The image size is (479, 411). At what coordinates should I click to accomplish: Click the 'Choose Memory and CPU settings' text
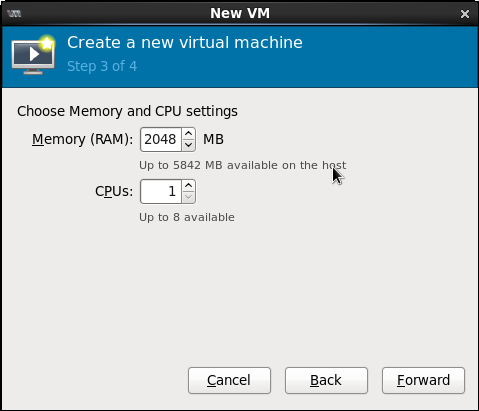(127, 111)
